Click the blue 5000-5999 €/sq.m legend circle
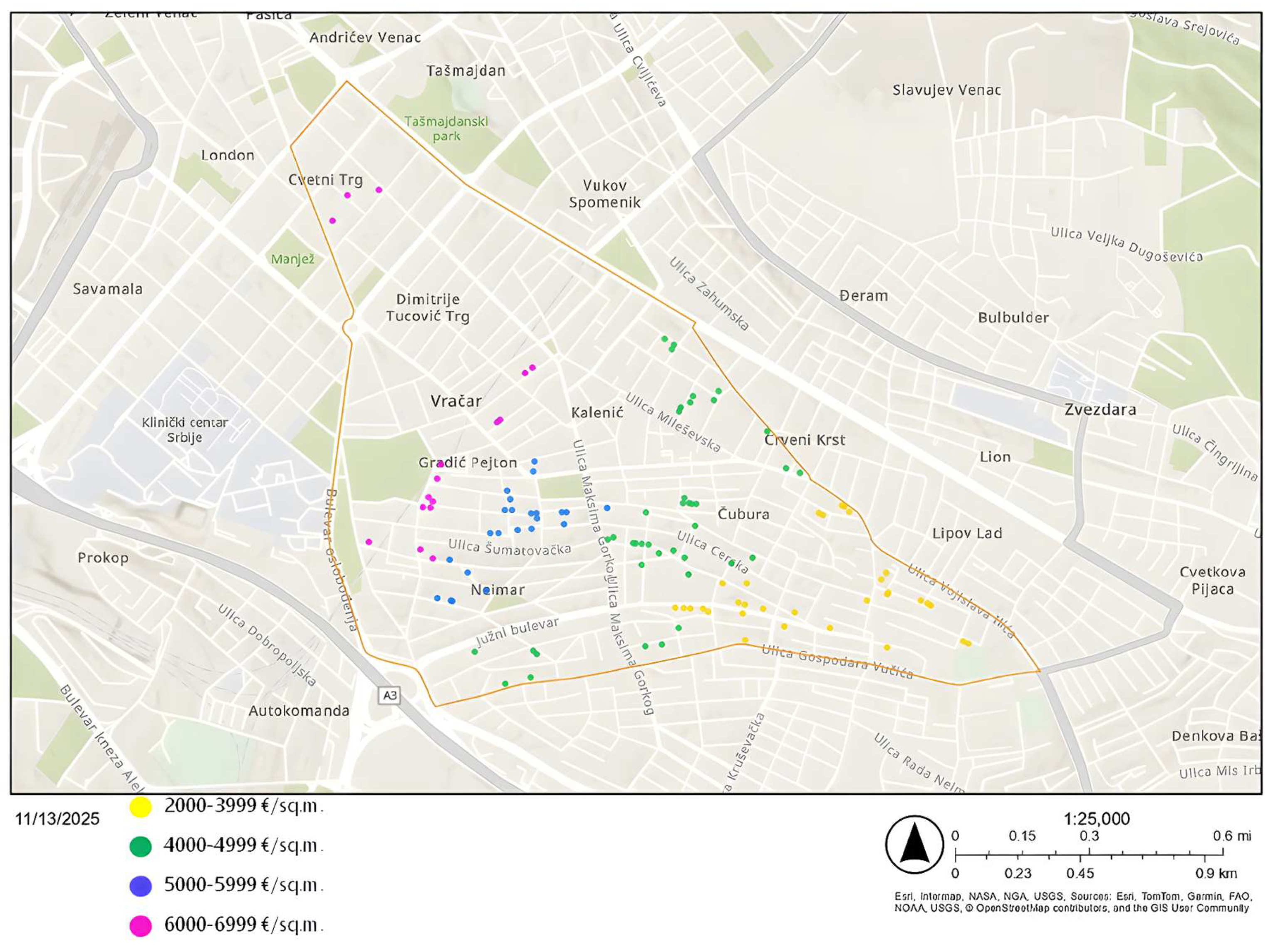Viewport: 1273px width, 952px height. (141, 886)
